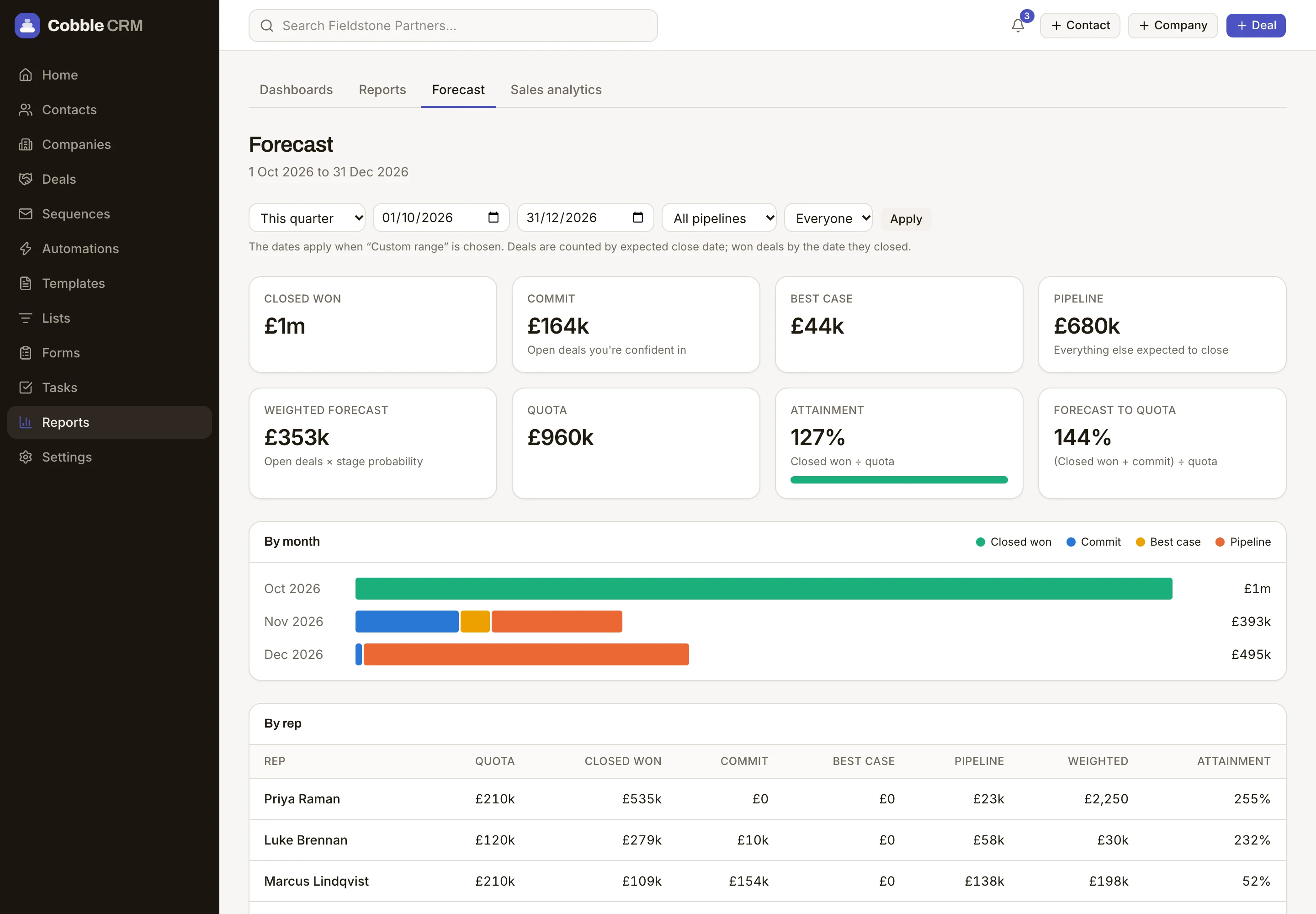Click the + Deal button
The height and width of the screenshot is (914, 1316).
pos(1256,26)
